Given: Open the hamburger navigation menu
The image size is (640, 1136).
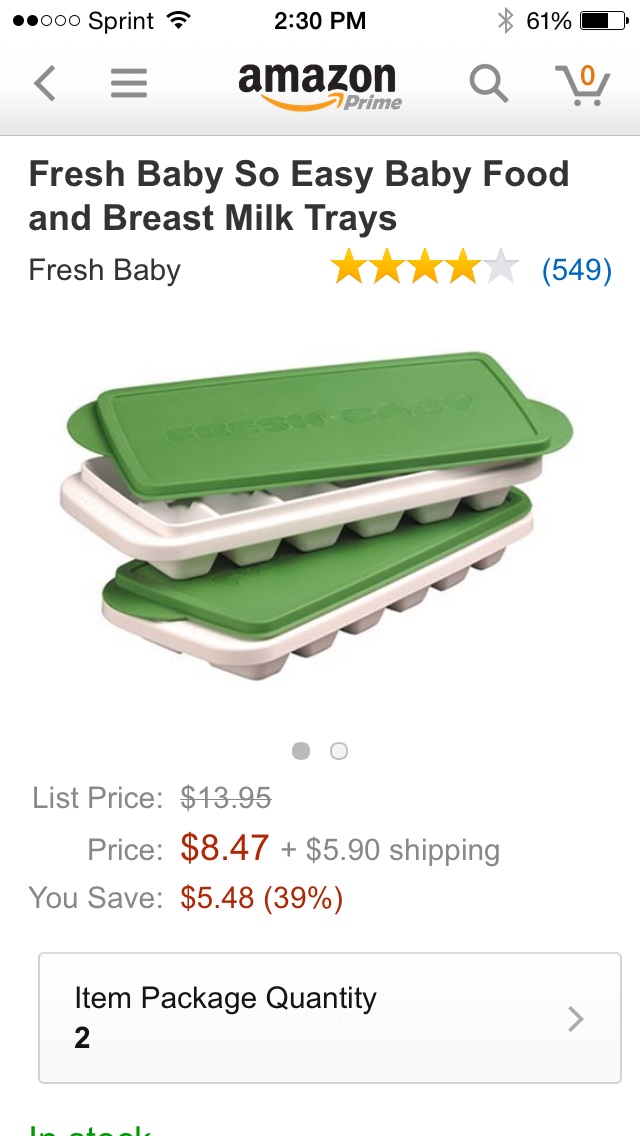Looking at the screenshot, I should pyautogui.click(x=129, y=83).
